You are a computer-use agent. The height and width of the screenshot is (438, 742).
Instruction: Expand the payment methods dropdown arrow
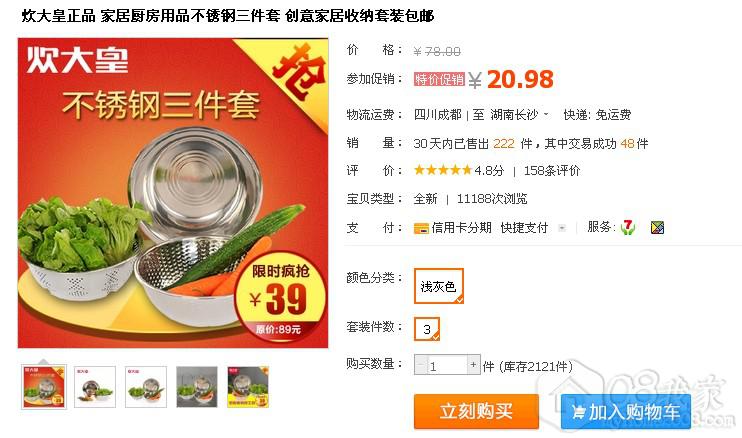coord(562,228)
